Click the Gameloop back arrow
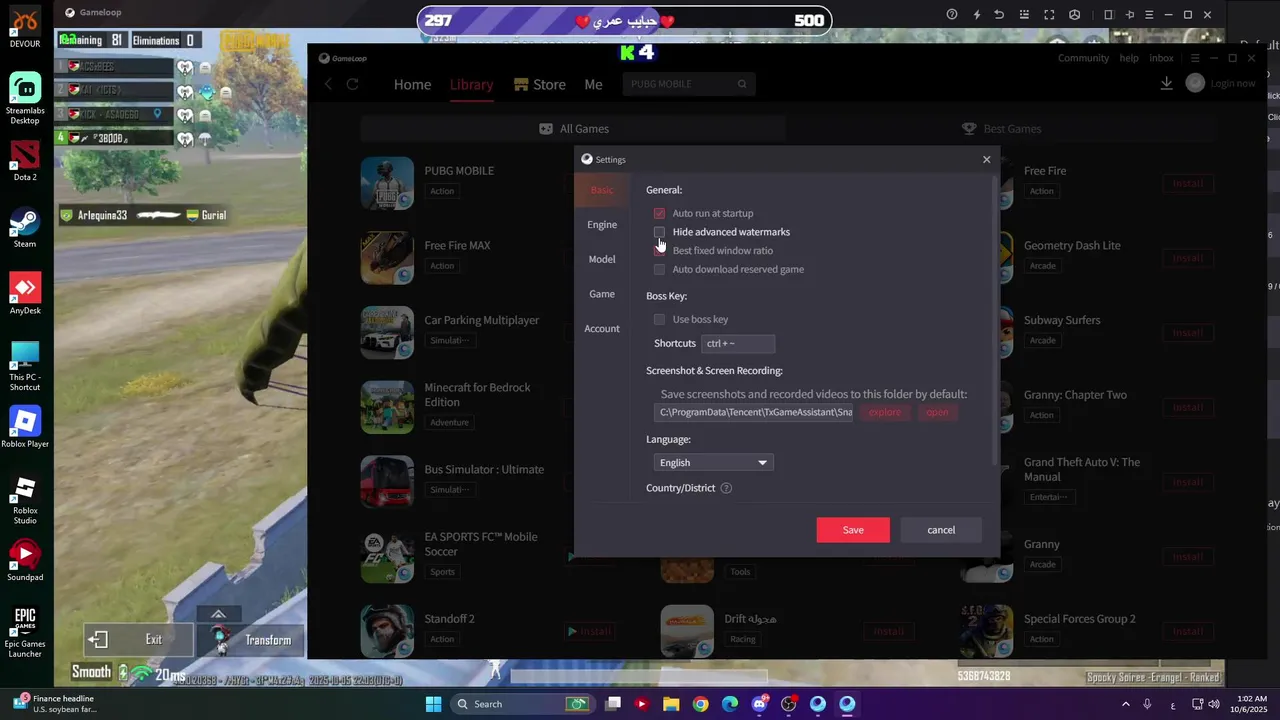Screen dimensions: 1280x720 pos(328,84)
